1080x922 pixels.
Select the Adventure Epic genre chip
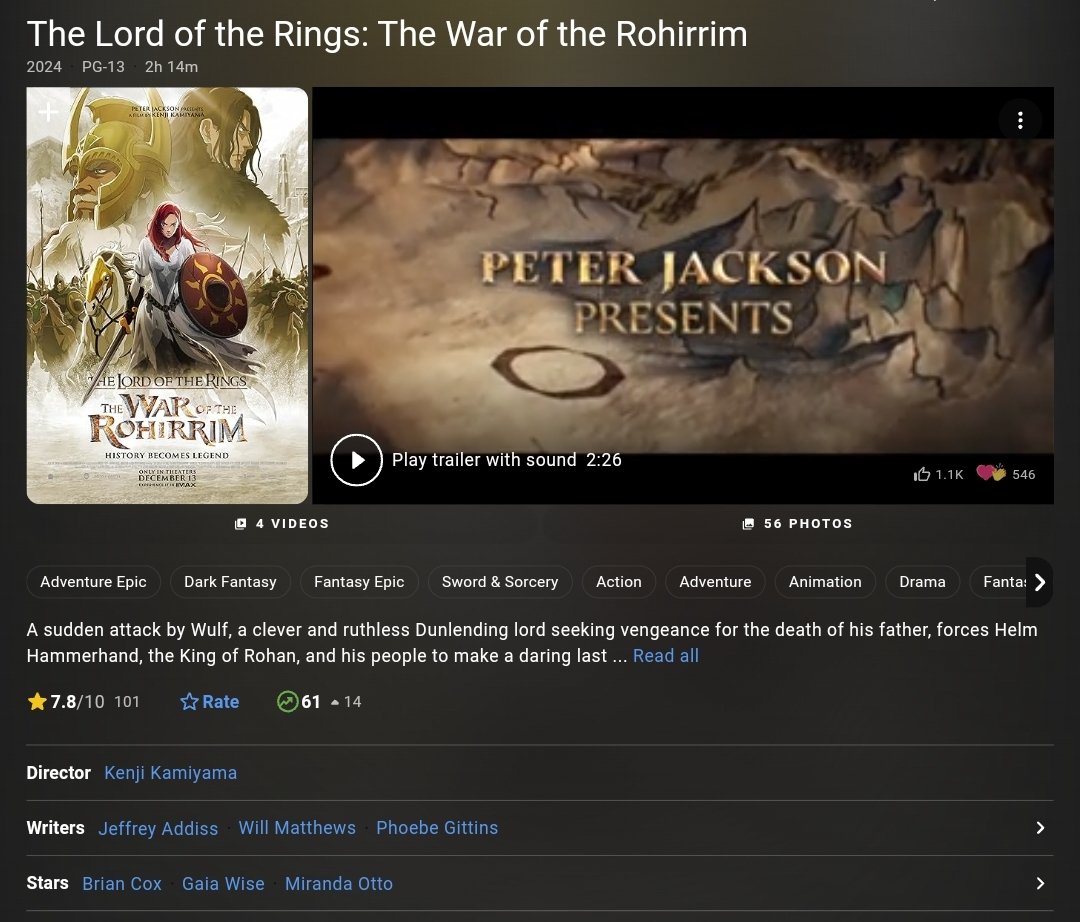pos(94,582)
